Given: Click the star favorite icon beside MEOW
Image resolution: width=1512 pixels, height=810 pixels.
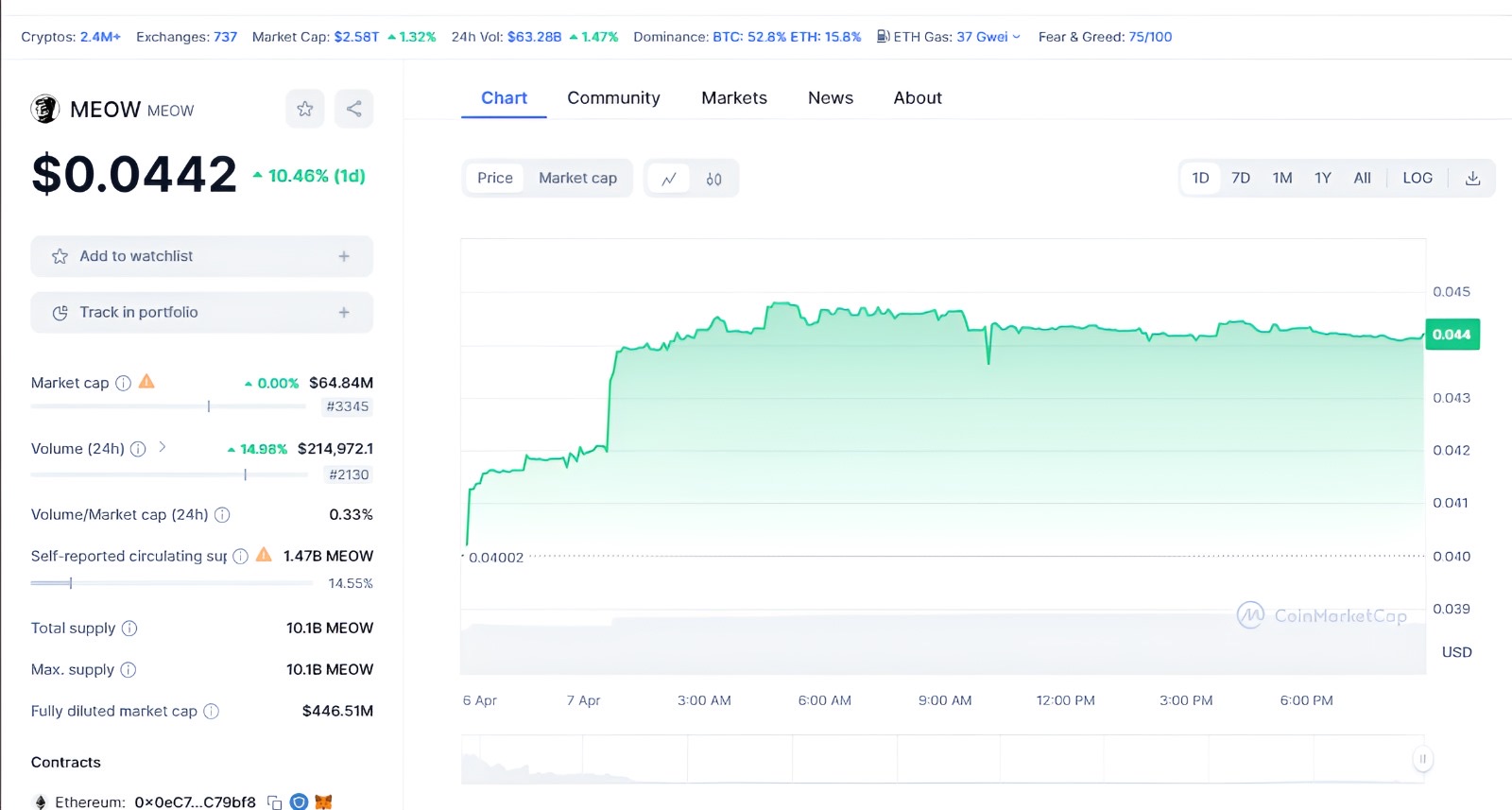Looking at the screenshot, I should coord(304,109).
